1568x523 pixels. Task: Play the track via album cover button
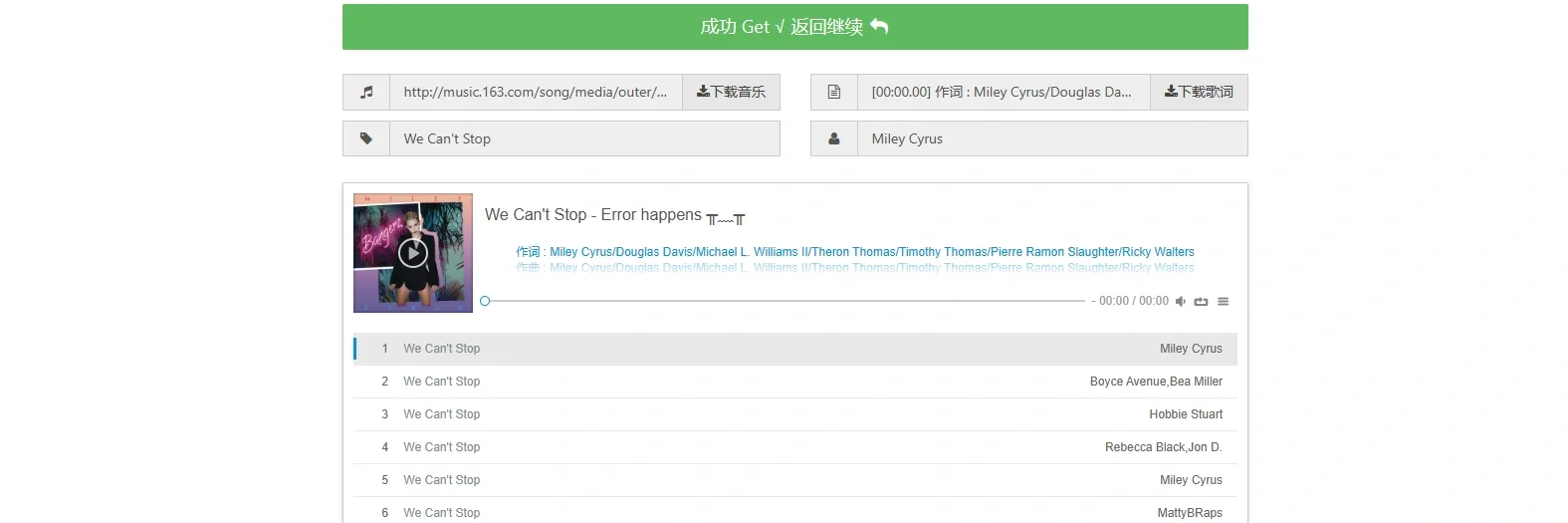(413, 253)
